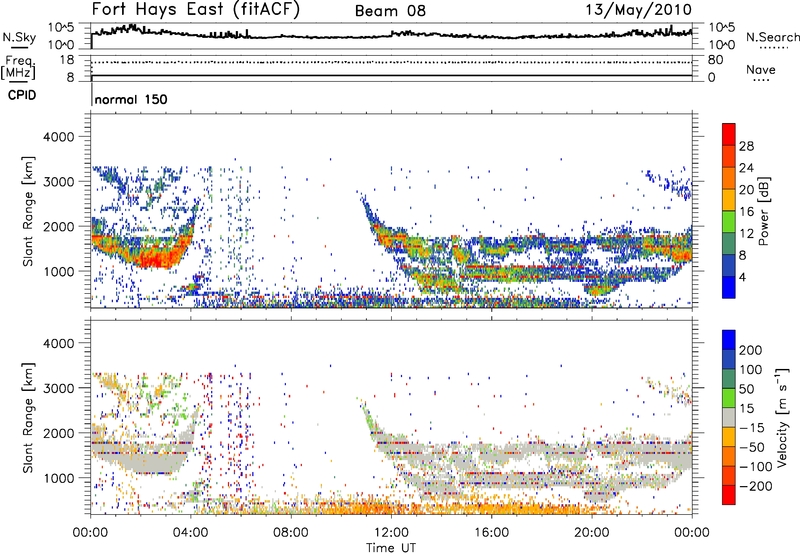The width and height of the screenshot is (800, 554).
Task: Click the 'Power [dB]' colorbar label
Action: pos(763,211)
